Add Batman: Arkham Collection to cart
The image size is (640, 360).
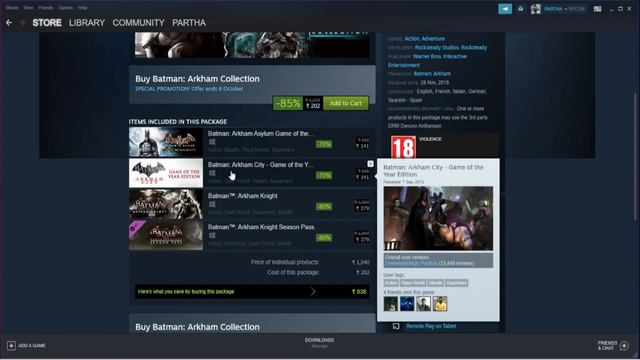[x=346, y=103]
